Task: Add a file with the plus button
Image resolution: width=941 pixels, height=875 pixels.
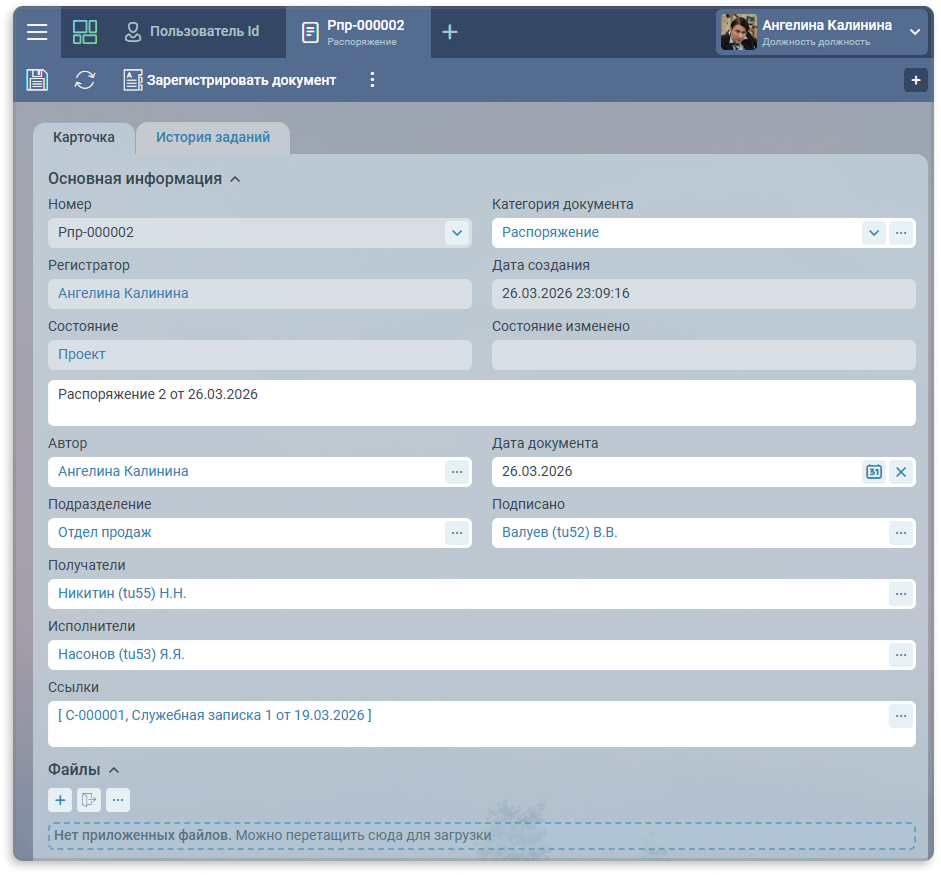Action: coord(60,800)
